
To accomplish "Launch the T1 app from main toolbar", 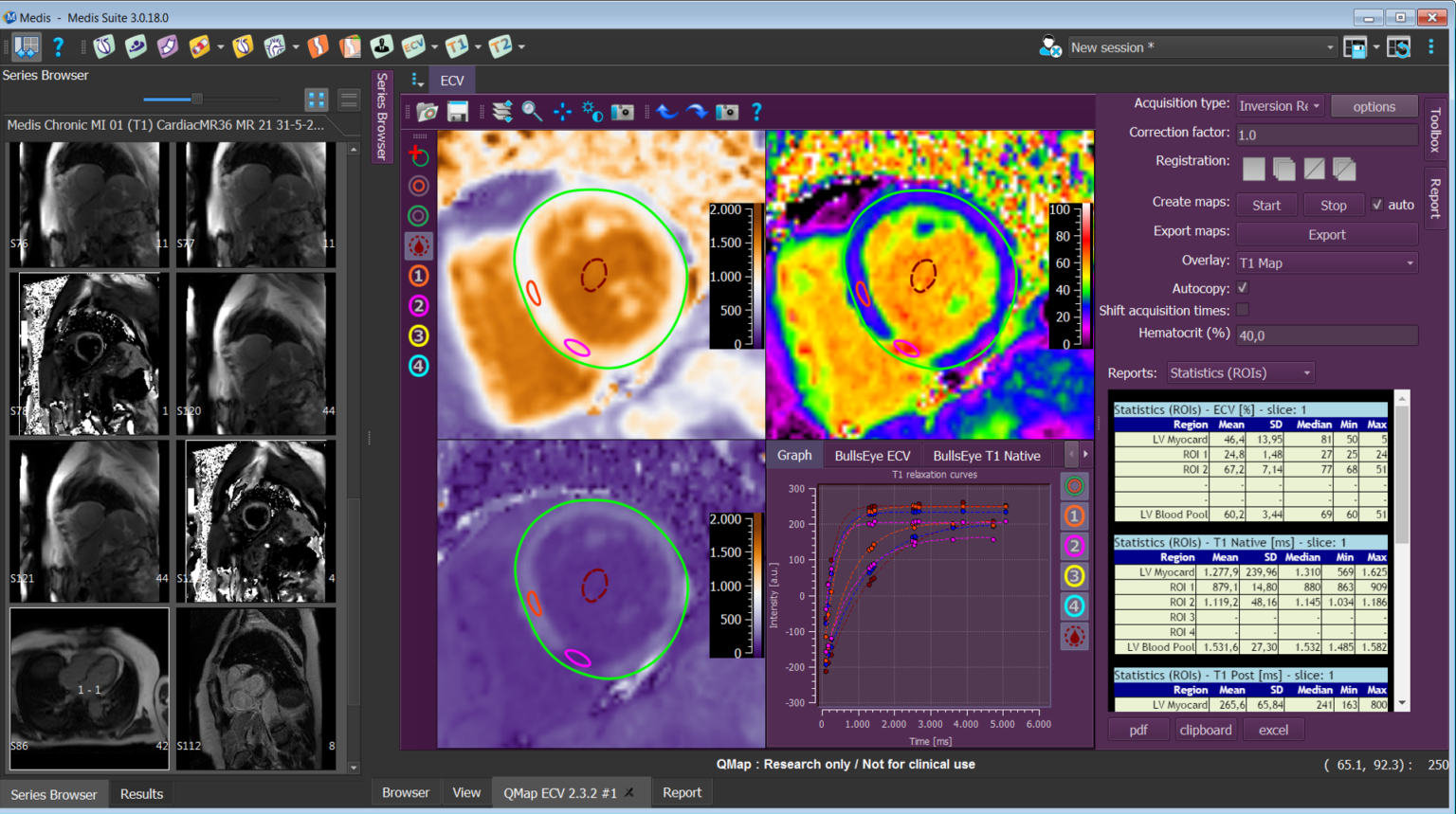I will coord(457,46).
